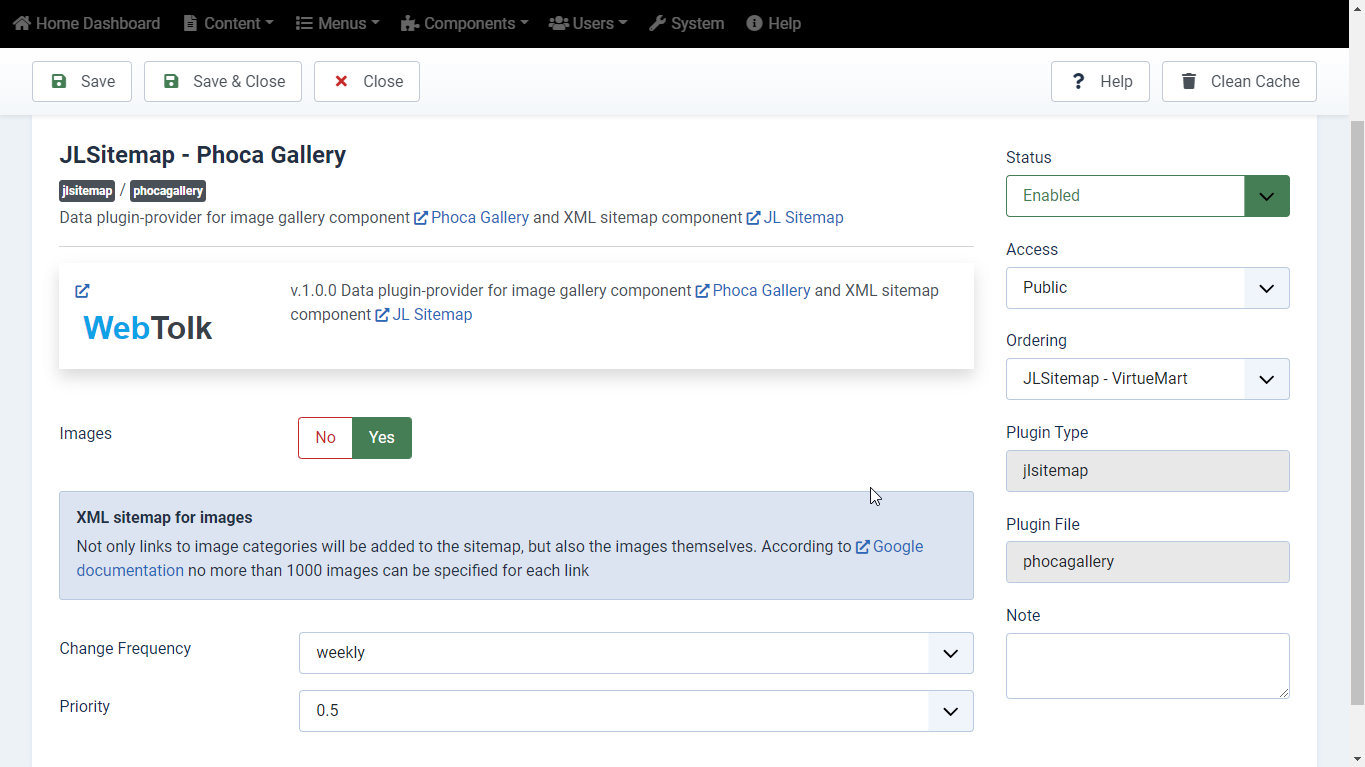Set Images toggle to No
The image size is (1365, 767).
click(x=325, y=438)
